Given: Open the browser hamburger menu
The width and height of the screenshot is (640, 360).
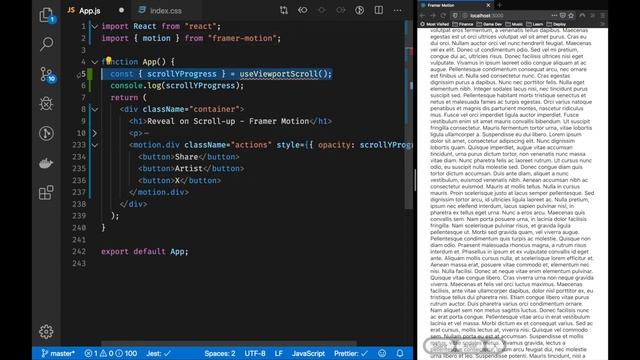Looking at the screenshot, I should tap(602, 16).
